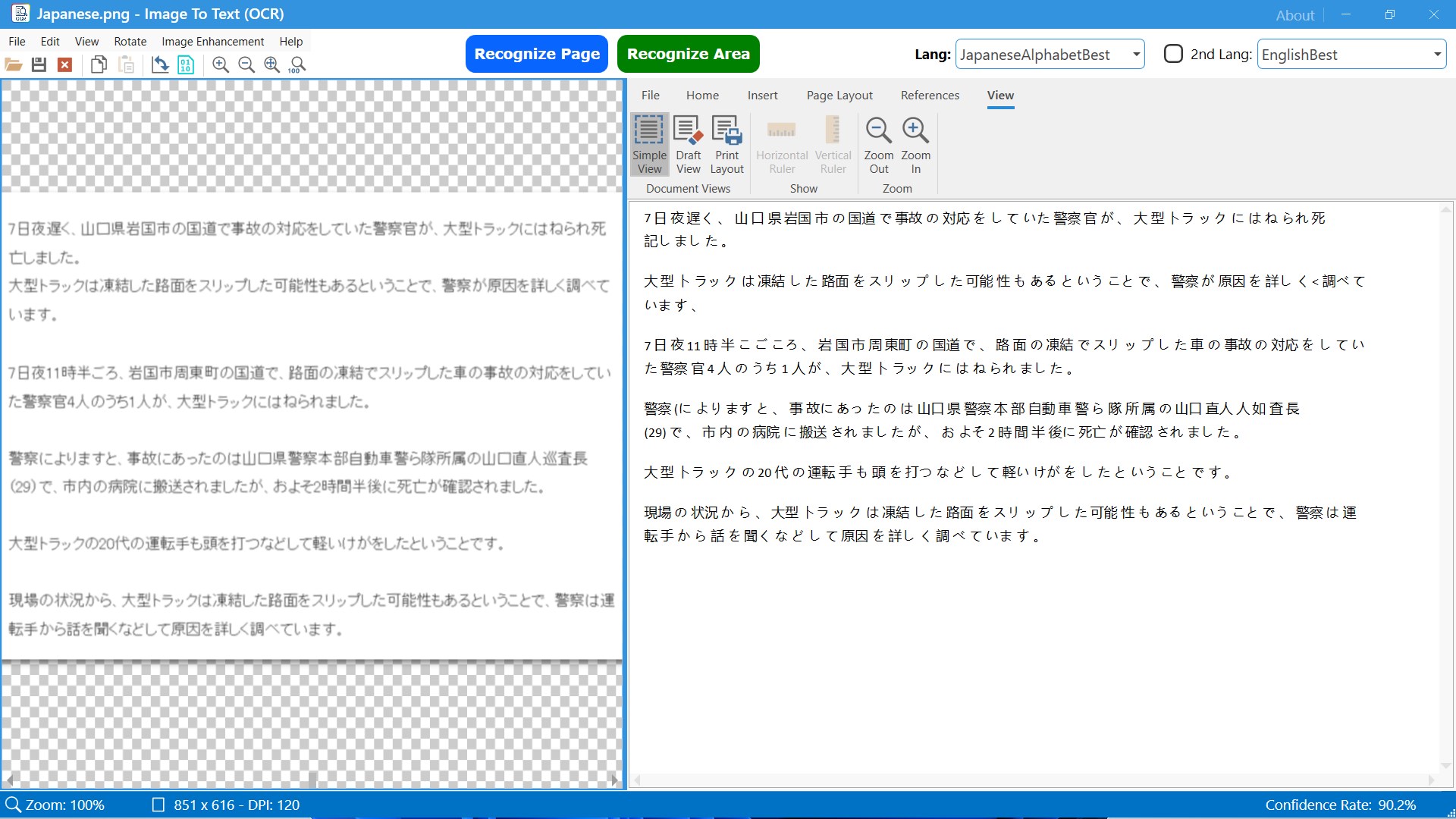Click the Recognize Page button

pyautogui.click(x=537, y=54)
